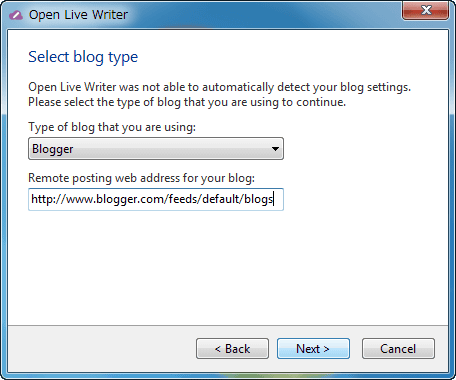
Task: Go to the previous step with Back
Action: (x=232, y=349)
